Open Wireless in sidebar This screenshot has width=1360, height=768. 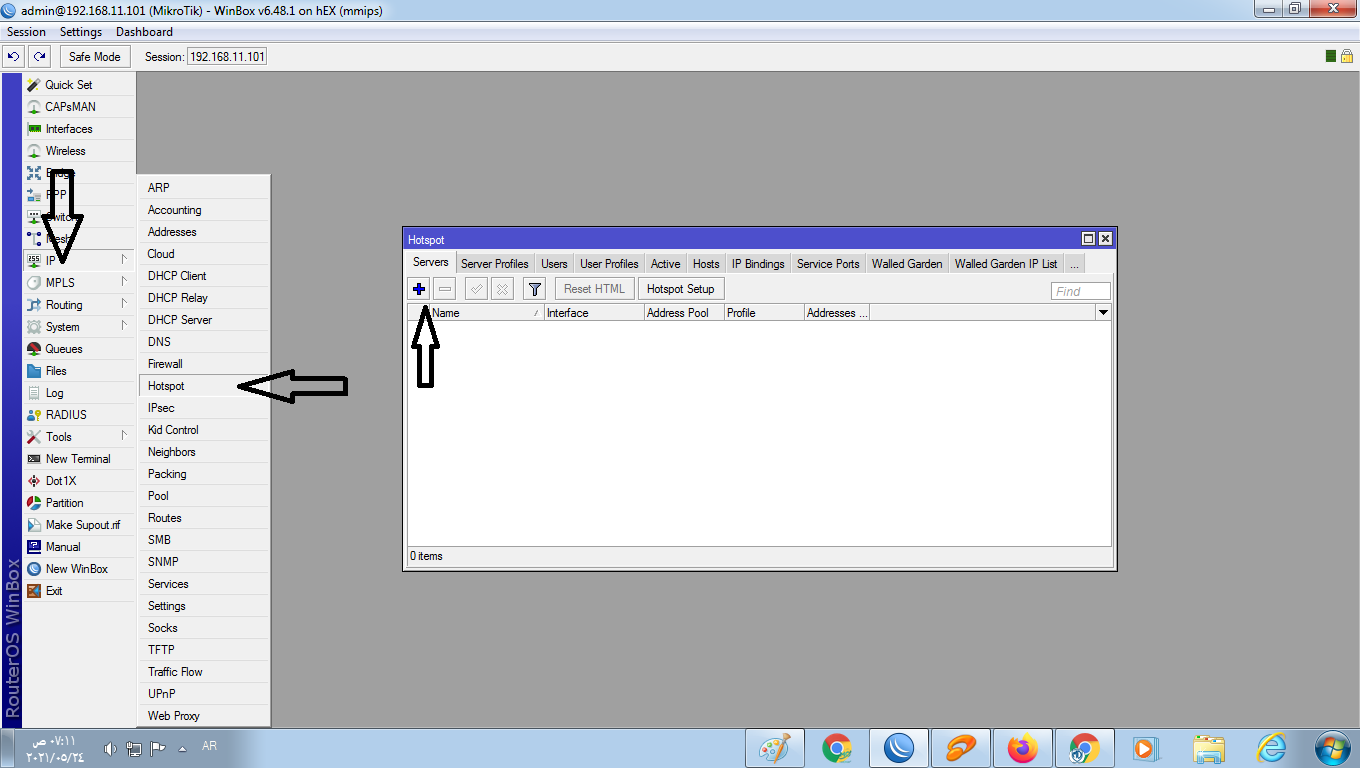coord(79,151)
